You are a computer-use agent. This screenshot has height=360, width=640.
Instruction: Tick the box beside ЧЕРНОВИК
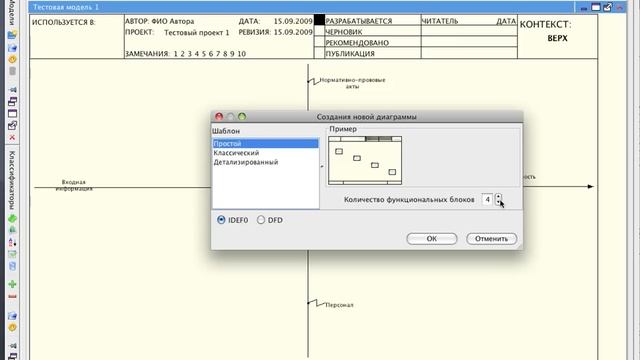[x=319, y=31]
